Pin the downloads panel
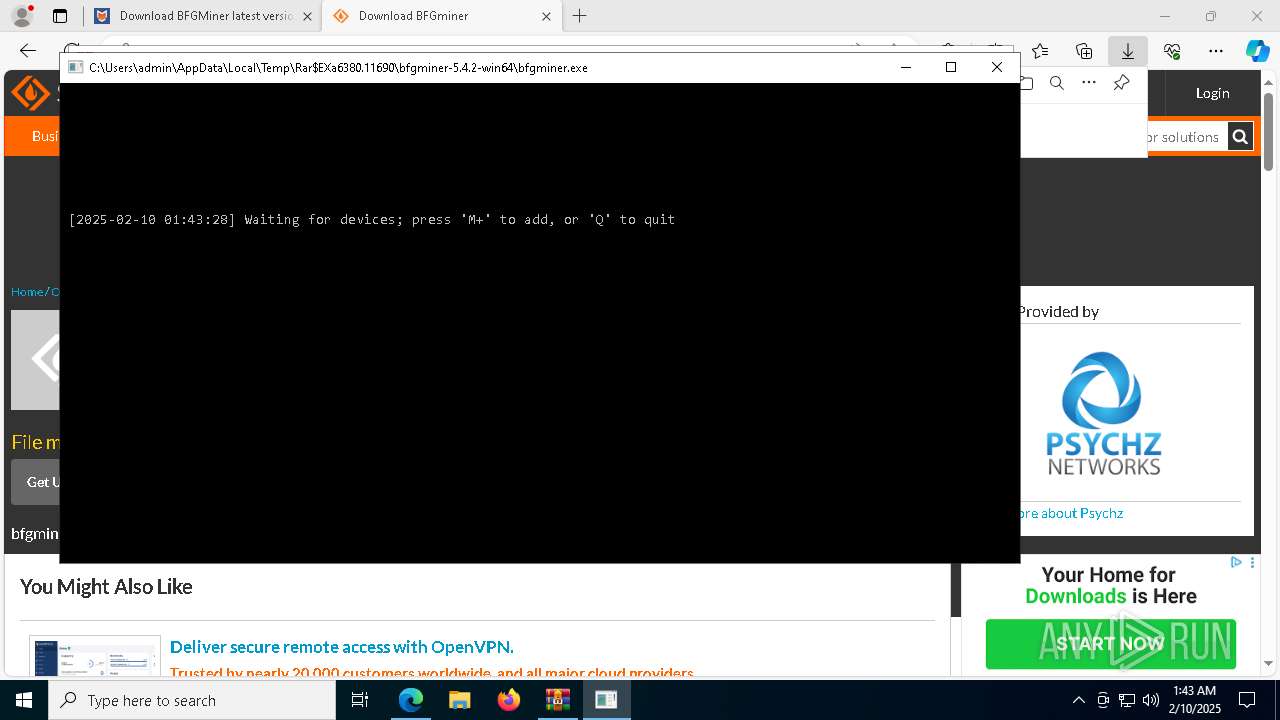The image size is (1280, 720). pos(1121,83)
